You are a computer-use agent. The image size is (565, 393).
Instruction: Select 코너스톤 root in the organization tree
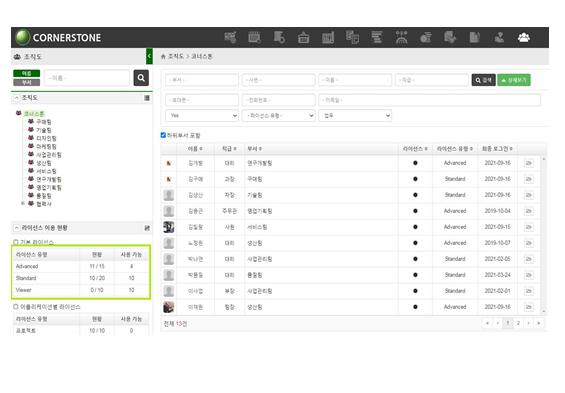click(34, 113)
